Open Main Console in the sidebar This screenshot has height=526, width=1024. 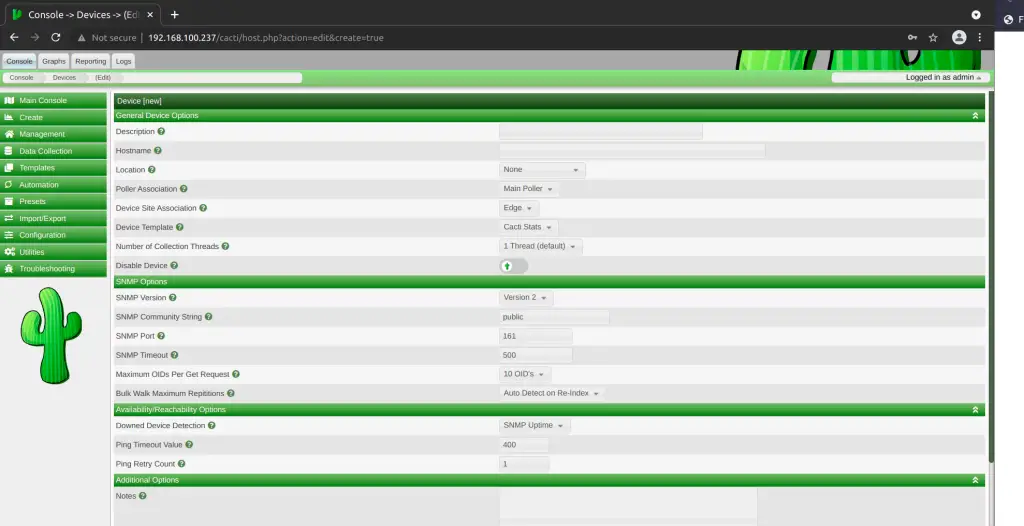[x=54, y=101]
